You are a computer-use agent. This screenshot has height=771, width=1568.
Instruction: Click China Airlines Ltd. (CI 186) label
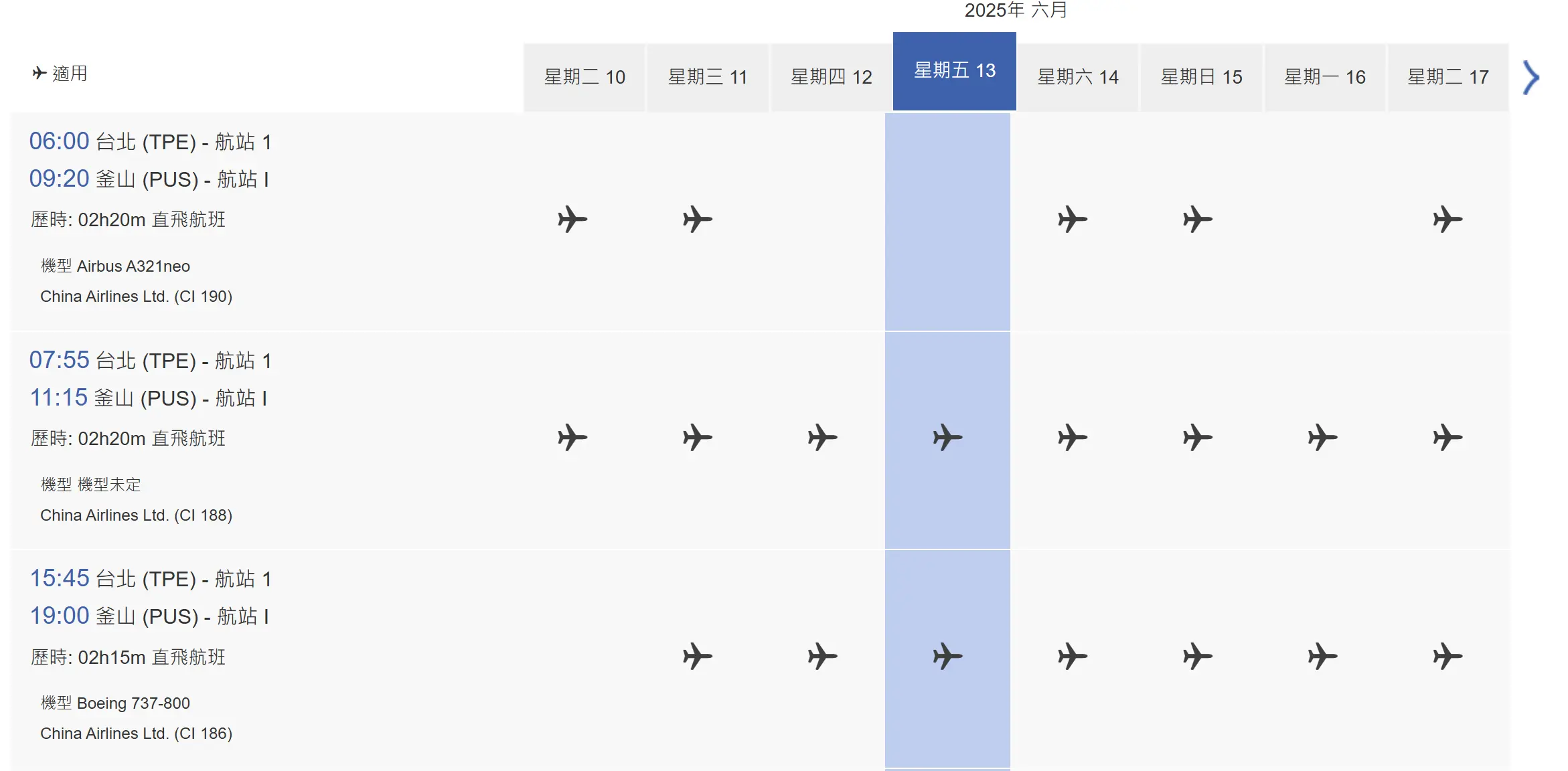pyautogui.click(x=137, y=734)
